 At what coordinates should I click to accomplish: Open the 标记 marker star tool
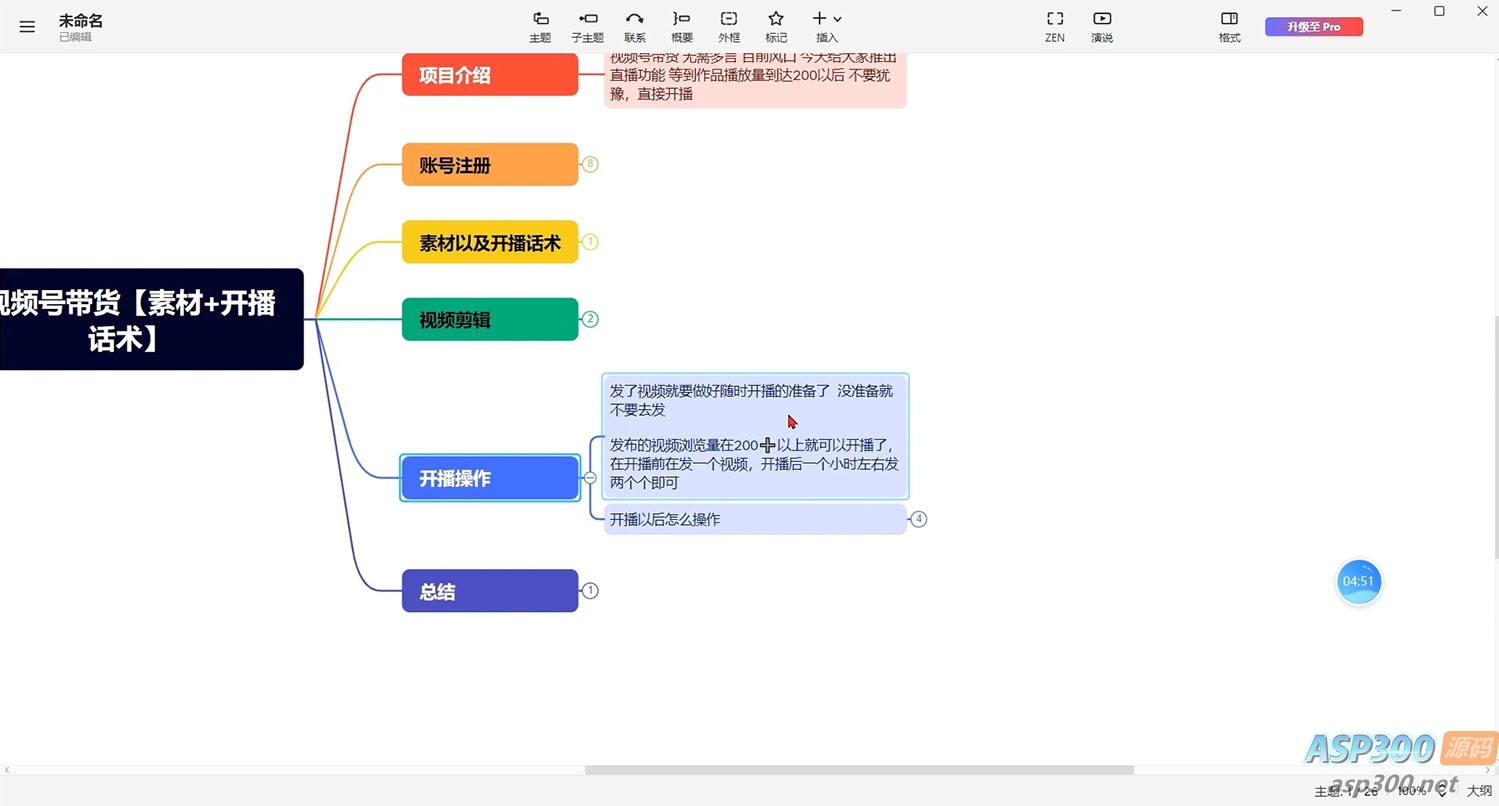click(776, 27)
